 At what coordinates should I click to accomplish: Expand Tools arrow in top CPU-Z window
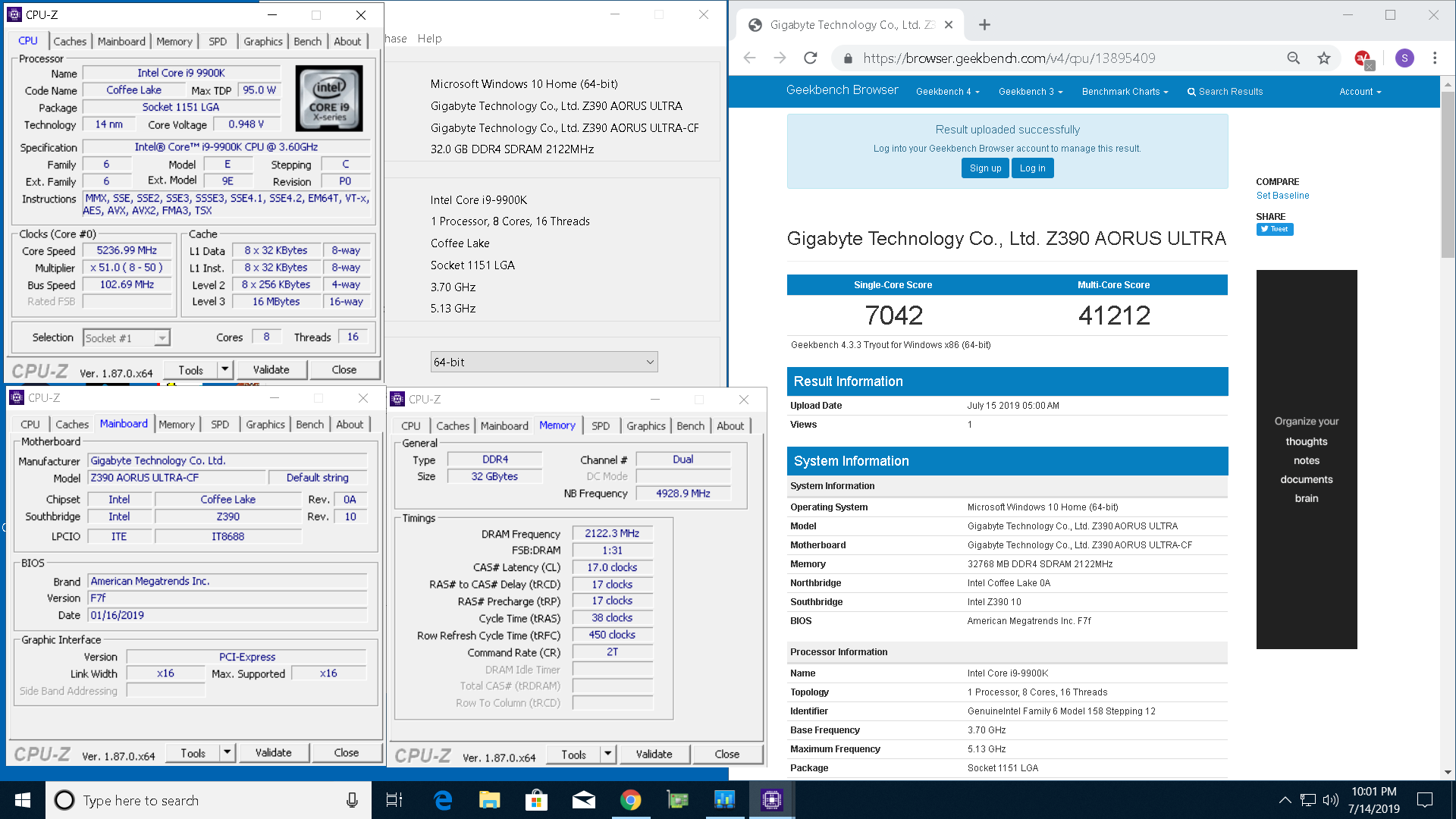[224, 370]
